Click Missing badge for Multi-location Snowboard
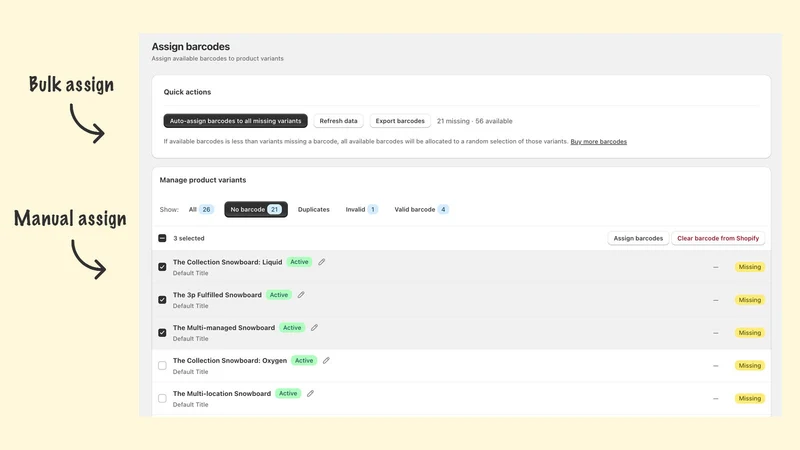 tap(749, 398)
